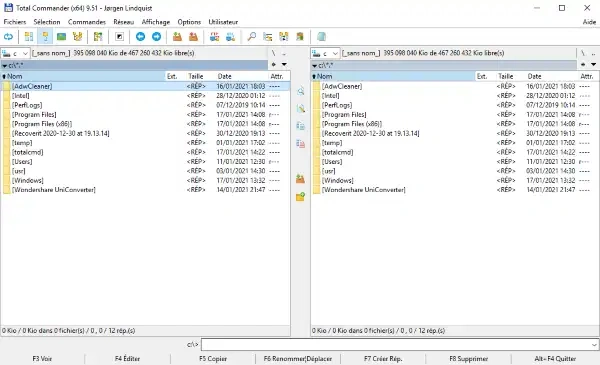Click the copy names to clipboard icon
This screenshot has width=600, height=365.
[300, 37]
